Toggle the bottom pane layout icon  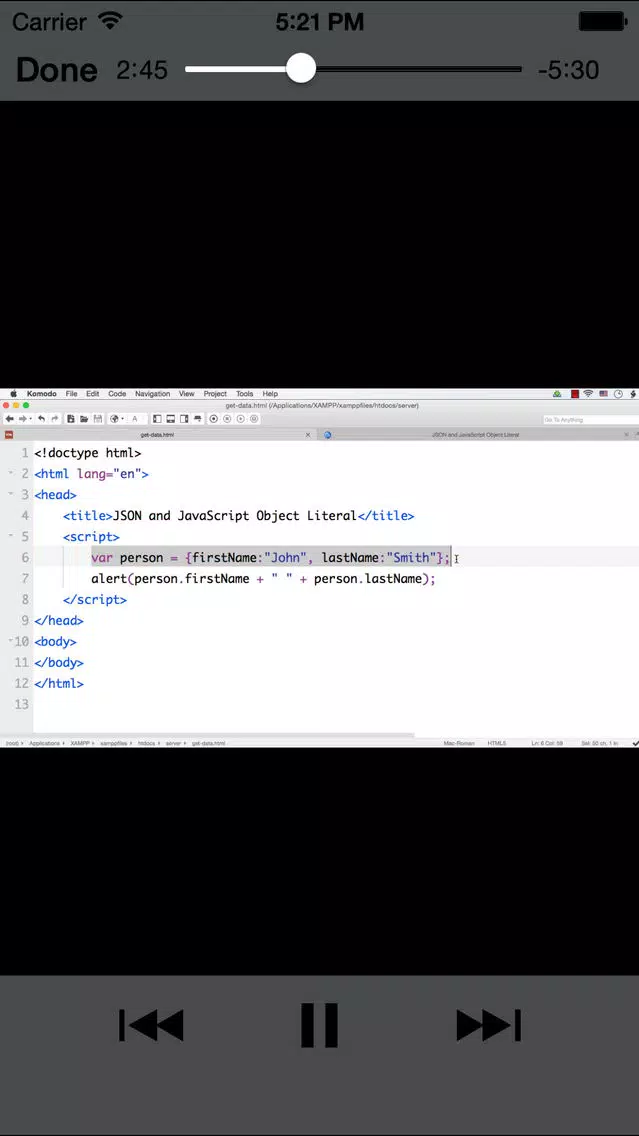[171, 419]
